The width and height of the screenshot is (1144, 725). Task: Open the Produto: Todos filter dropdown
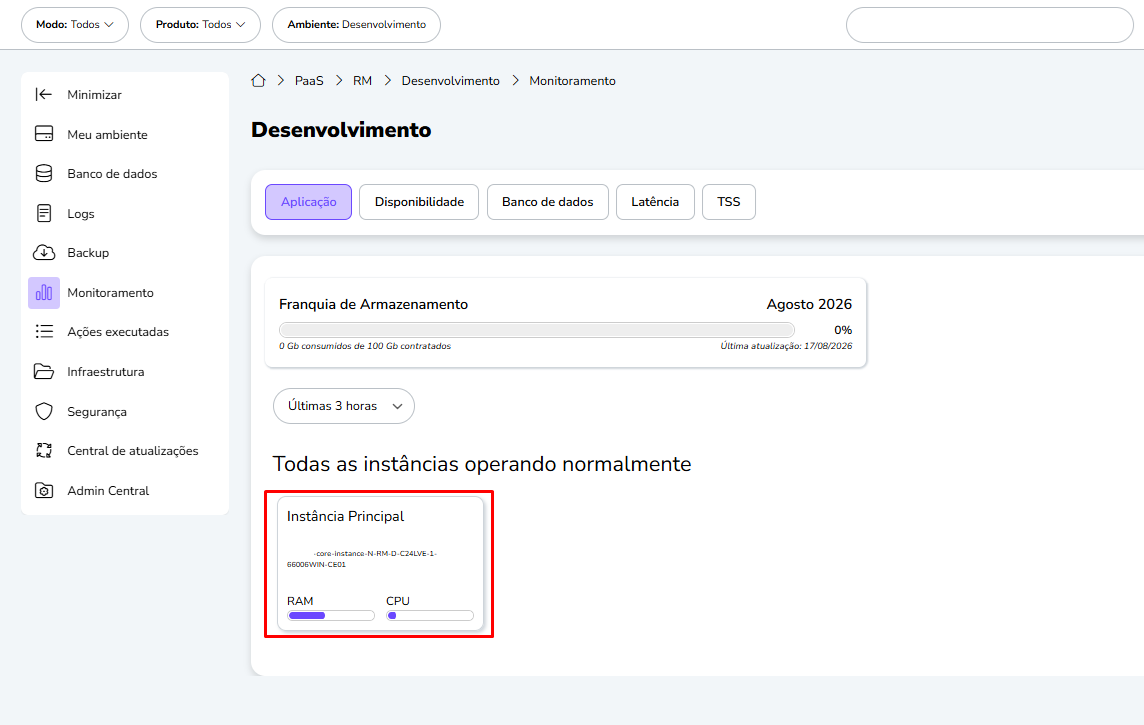(x=201, y=25)
